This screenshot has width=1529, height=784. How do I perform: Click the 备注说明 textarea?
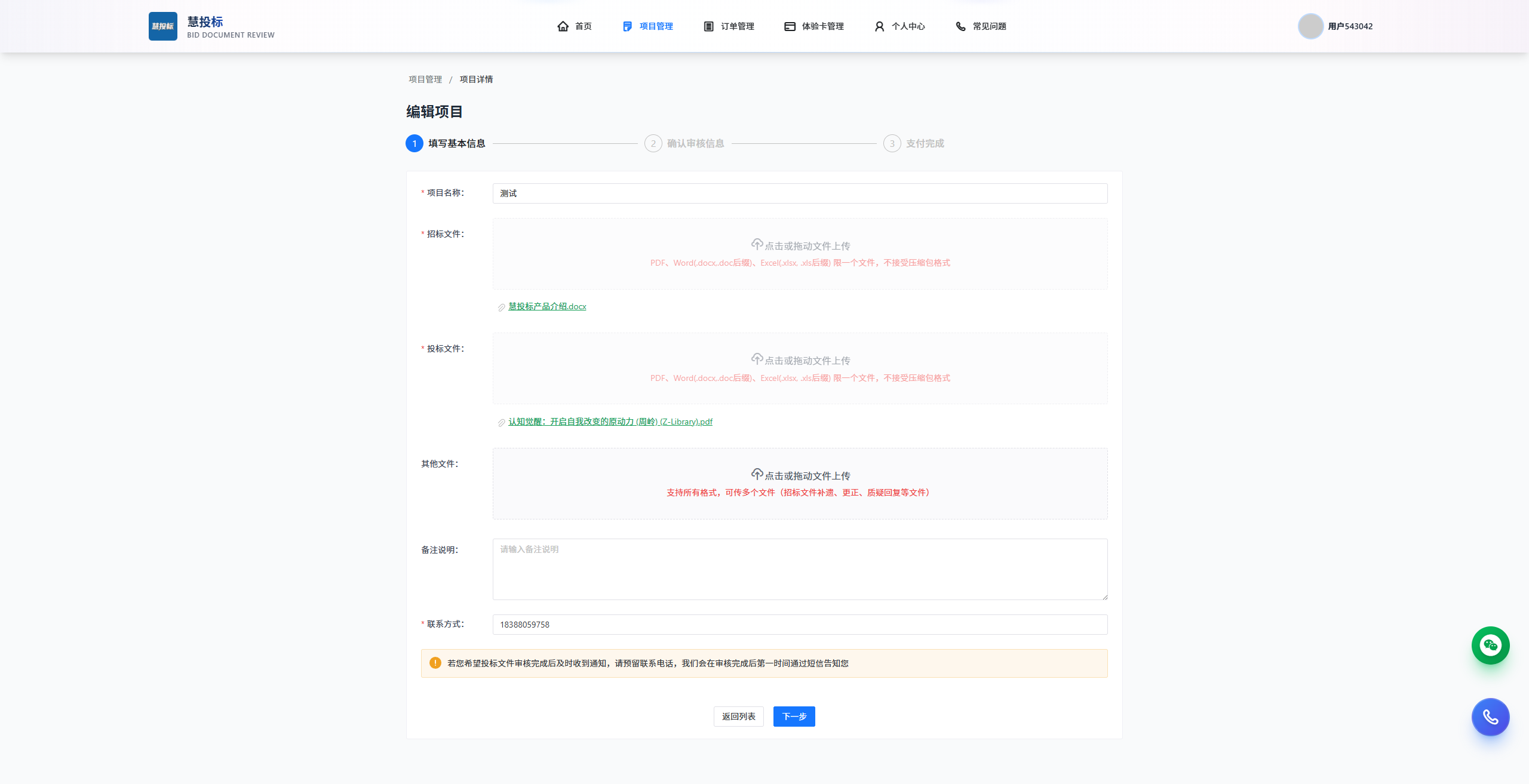pos(800,569)
